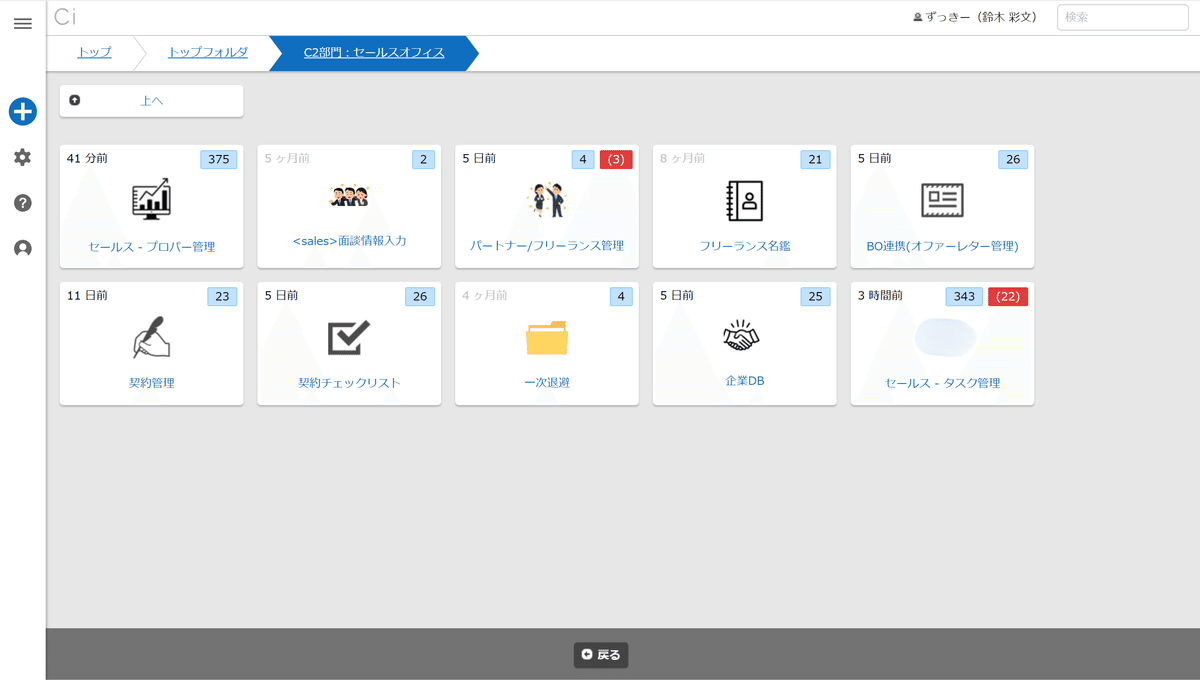The width and height of the screenshot is (1200, 680).
Task: Open the settings gear icon in sidebar
Action: tap(22, 157)
